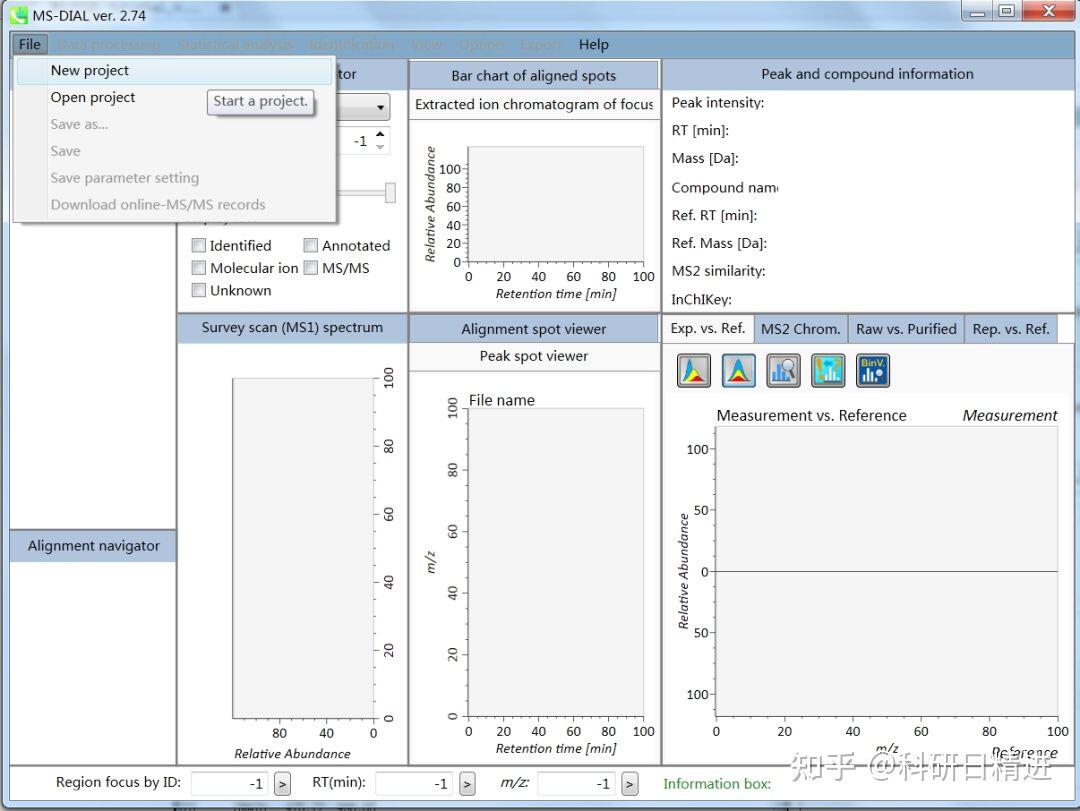
Task: Increase the -1 spinner value with up arrow
Action: (x=380, y=134)
